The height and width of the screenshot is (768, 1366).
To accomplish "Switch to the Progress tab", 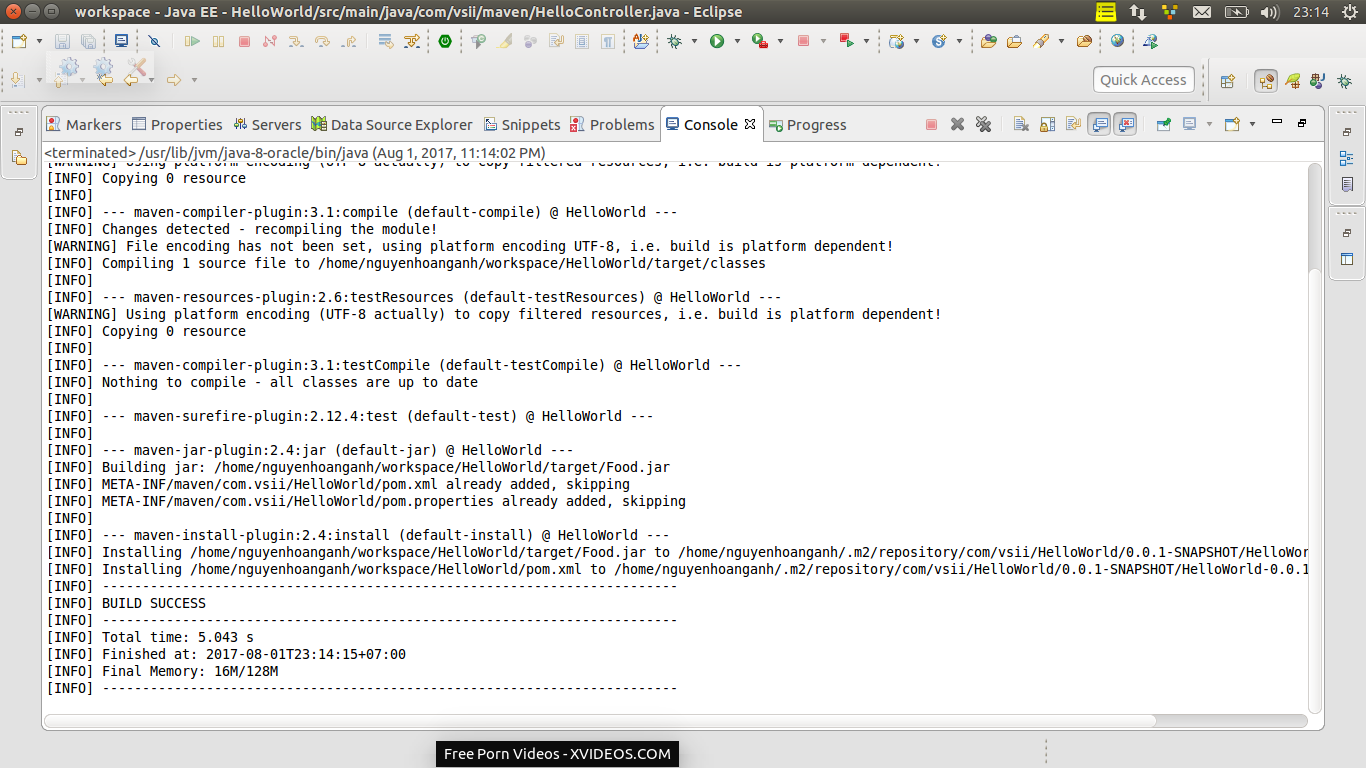I will (x=807, y=124).
